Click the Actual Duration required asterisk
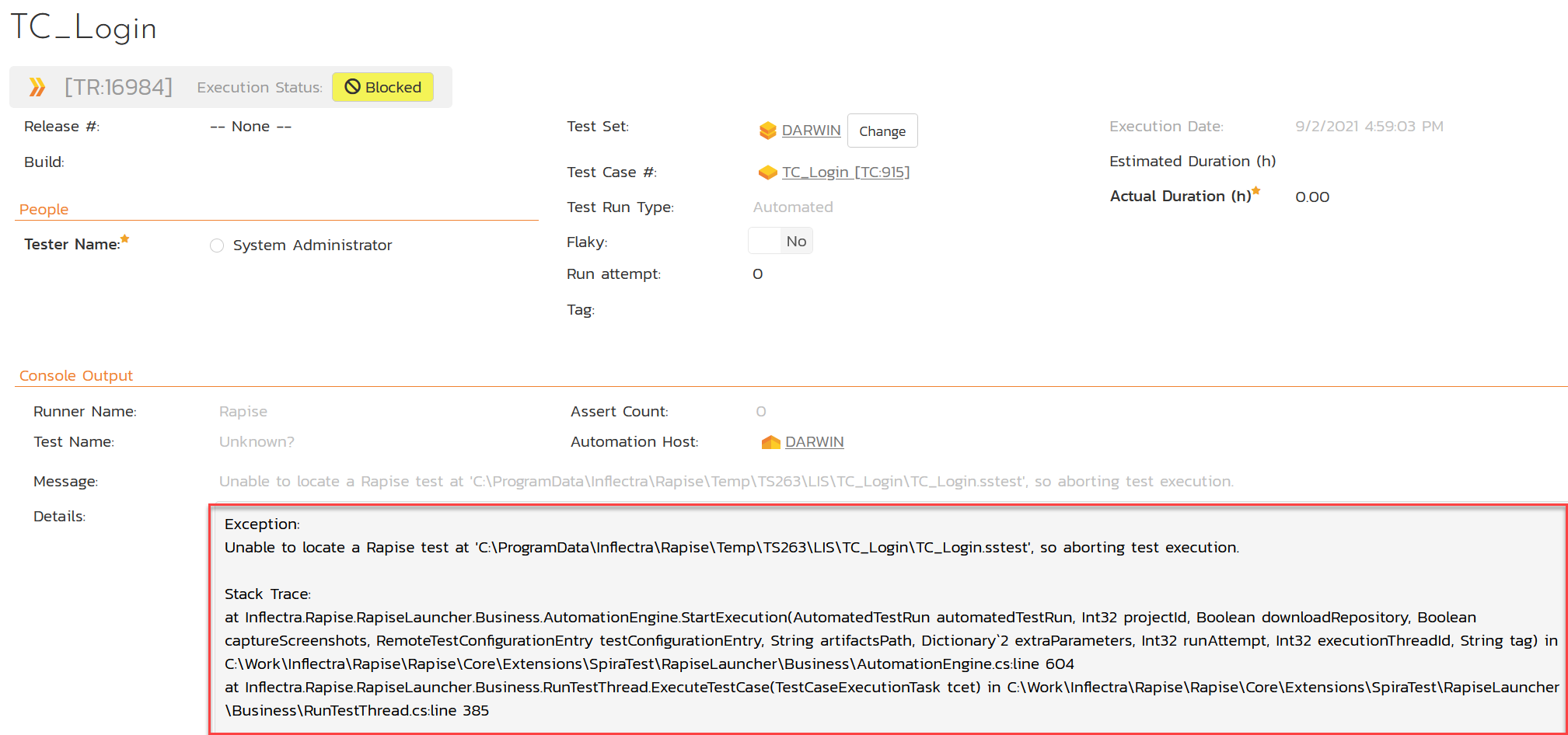Image resolution: width=1568 pixels, height=735 pixels. click(1255, 191)
